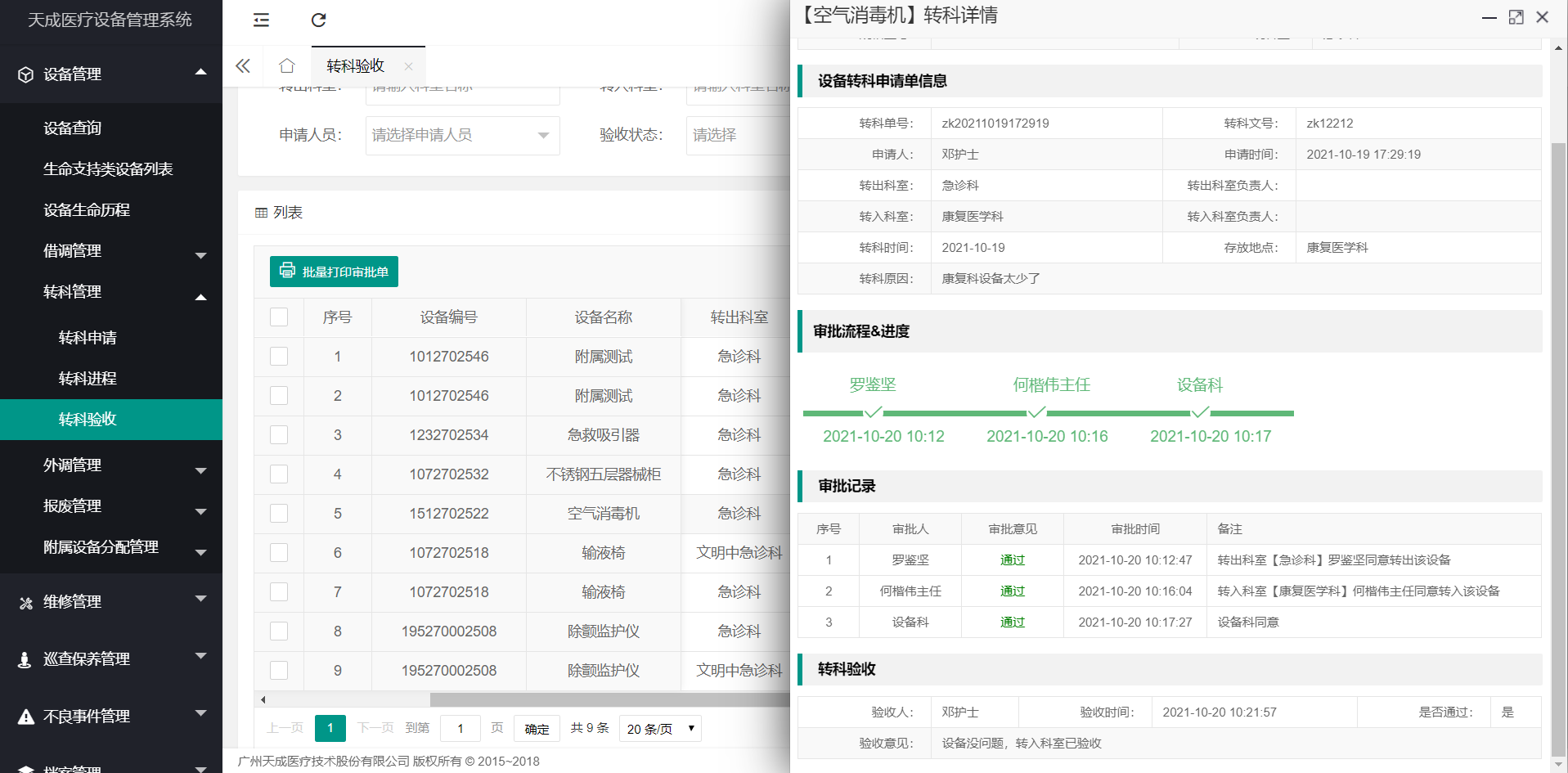
Task: Click the 设备编号 column header
Action: [x=449, y=317]
